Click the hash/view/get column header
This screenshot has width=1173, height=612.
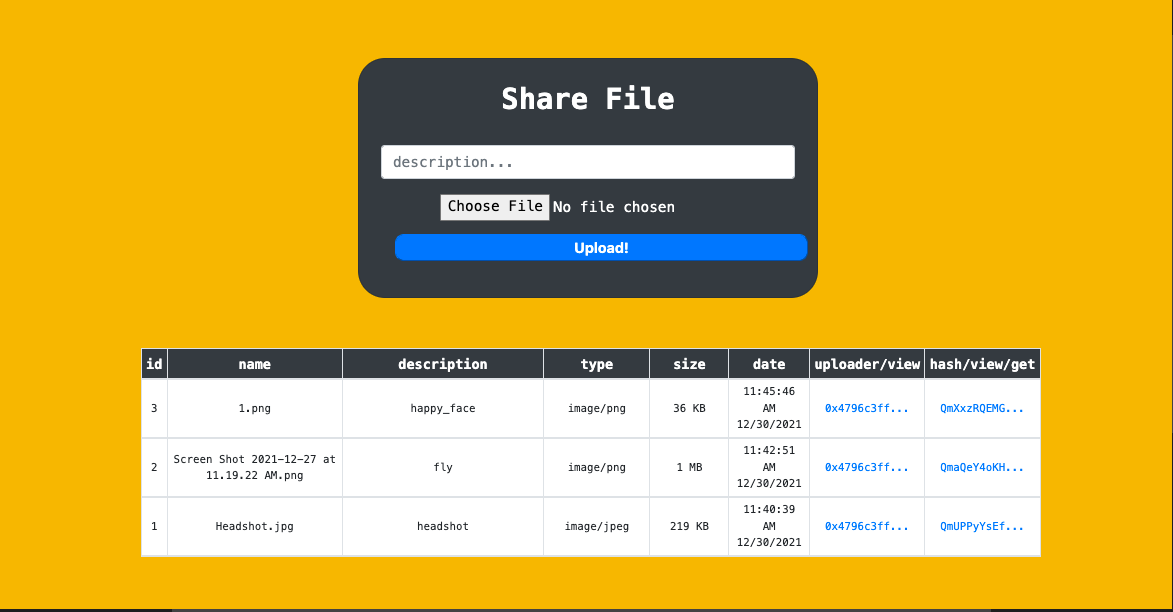[982, 364]
